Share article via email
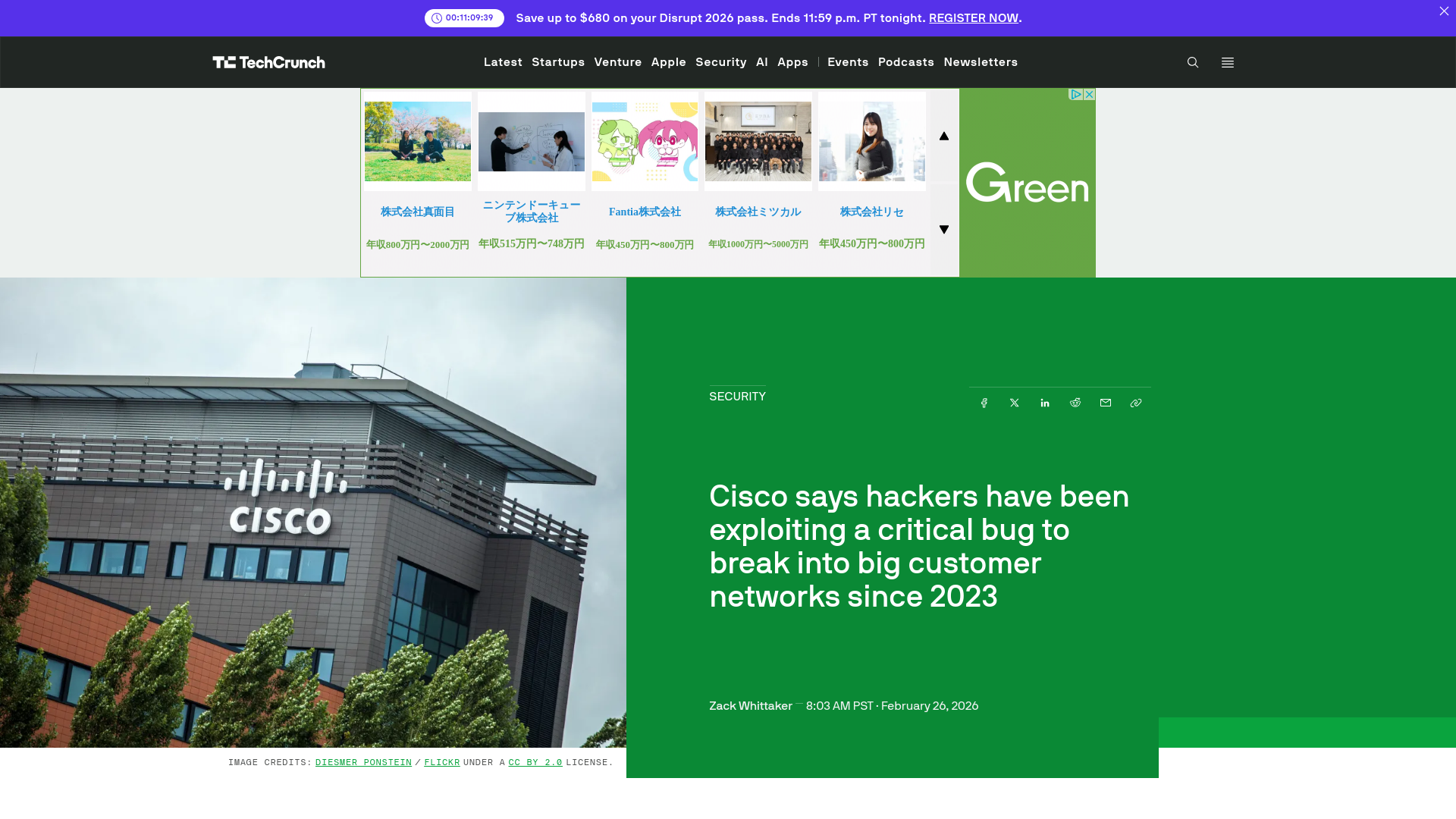 tap(1105, 403)
